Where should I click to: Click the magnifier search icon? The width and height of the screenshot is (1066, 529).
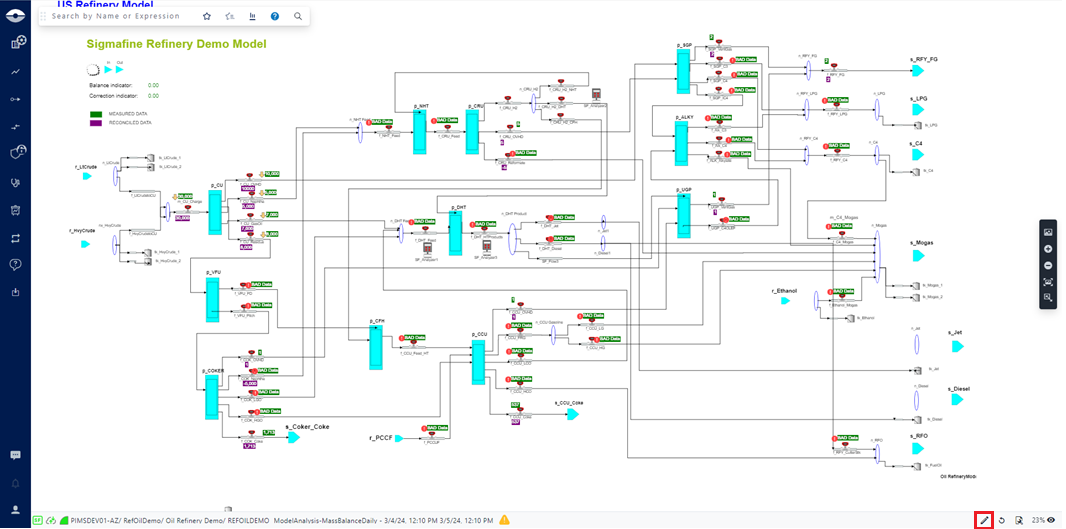click(x=298, y=16)
